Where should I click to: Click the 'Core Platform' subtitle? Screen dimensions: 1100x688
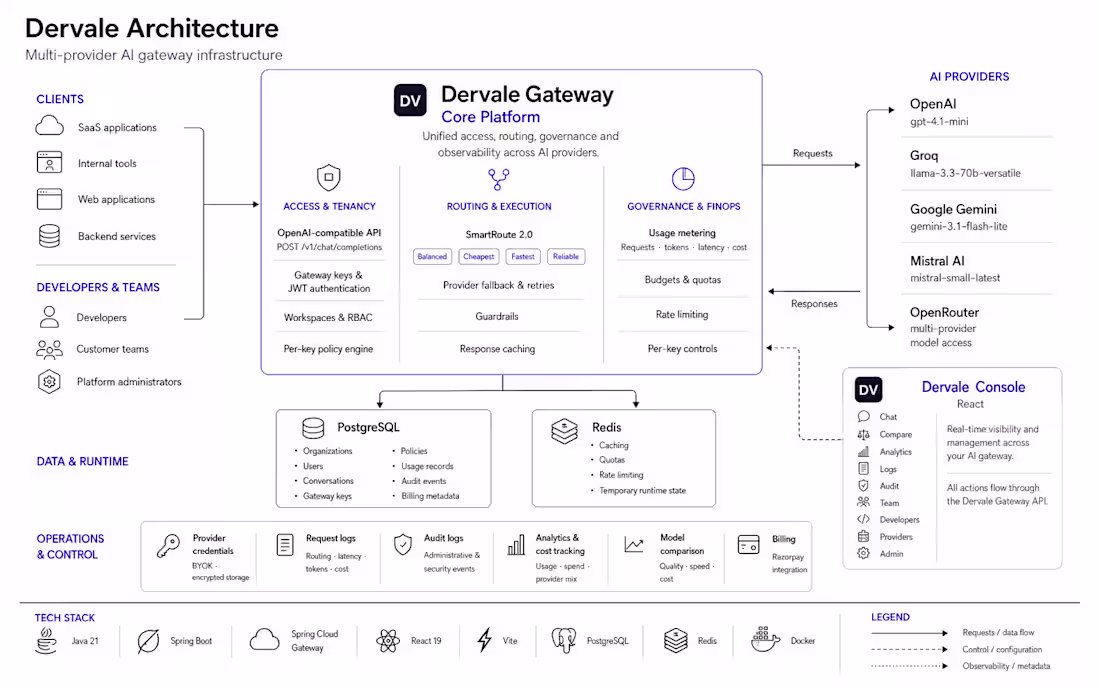(490, 117)
